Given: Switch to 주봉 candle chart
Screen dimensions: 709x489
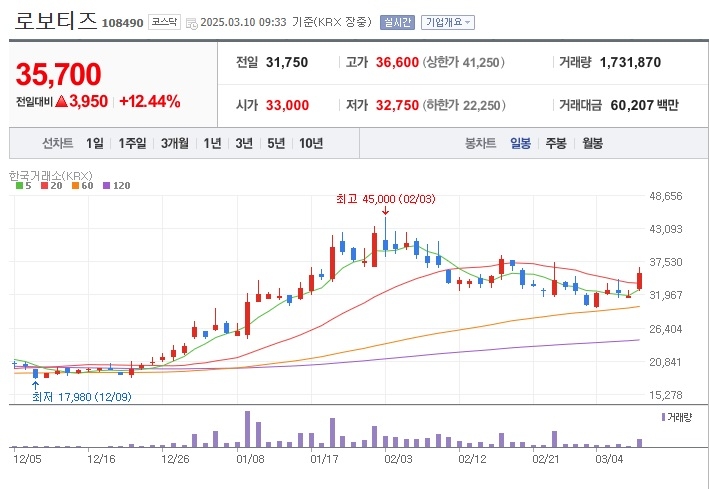Looking at the screenshot, I should tap(556, 143).
